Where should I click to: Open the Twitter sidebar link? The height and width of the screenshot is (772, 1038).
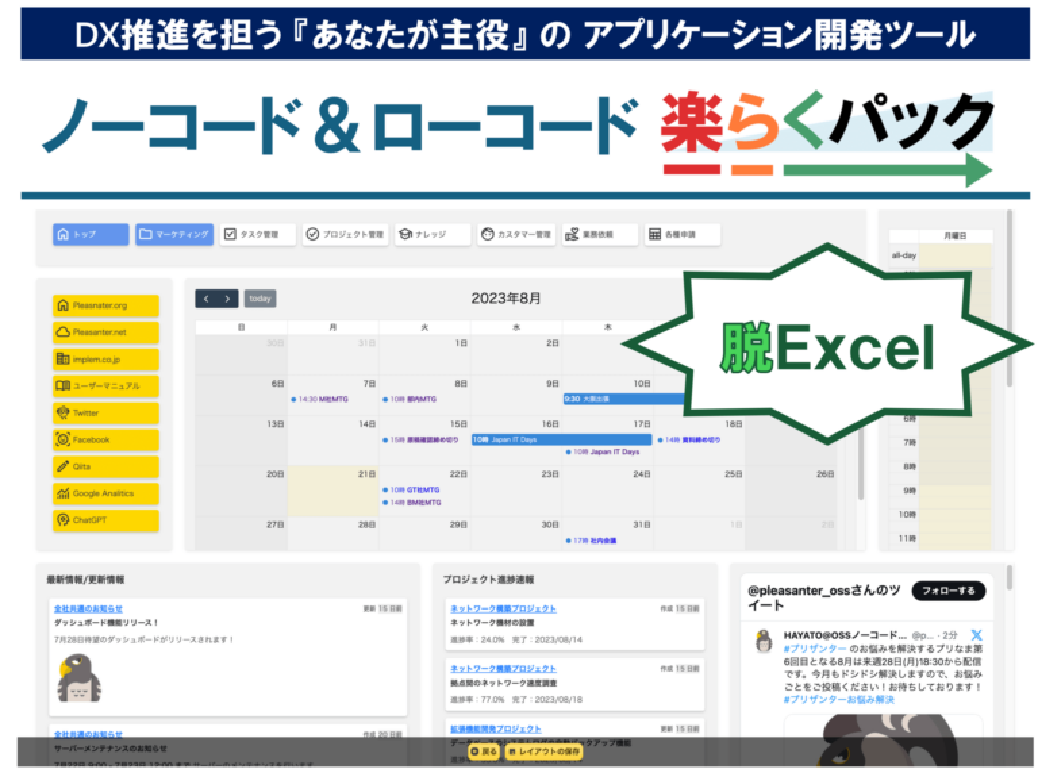pos(106,413)
